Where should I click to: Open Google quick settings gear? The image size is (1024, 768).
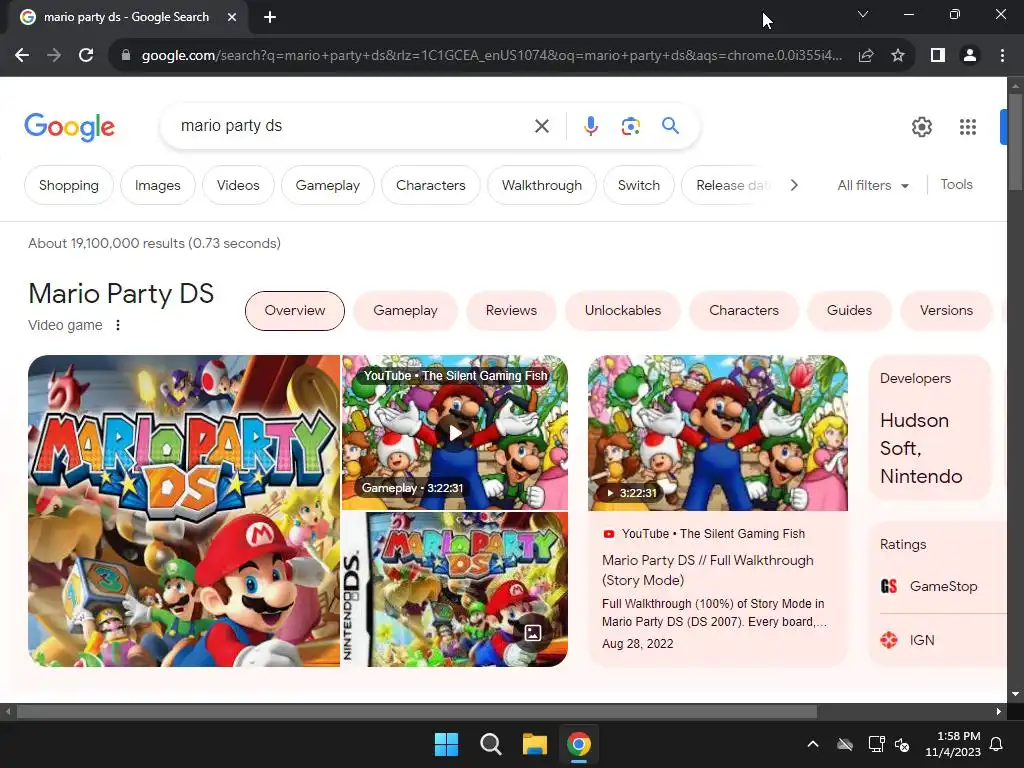921,127
